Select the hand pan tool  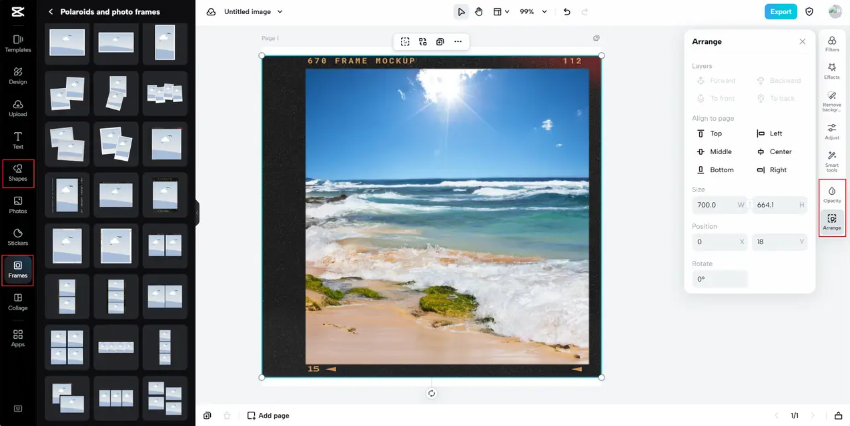tap(479, 11)
